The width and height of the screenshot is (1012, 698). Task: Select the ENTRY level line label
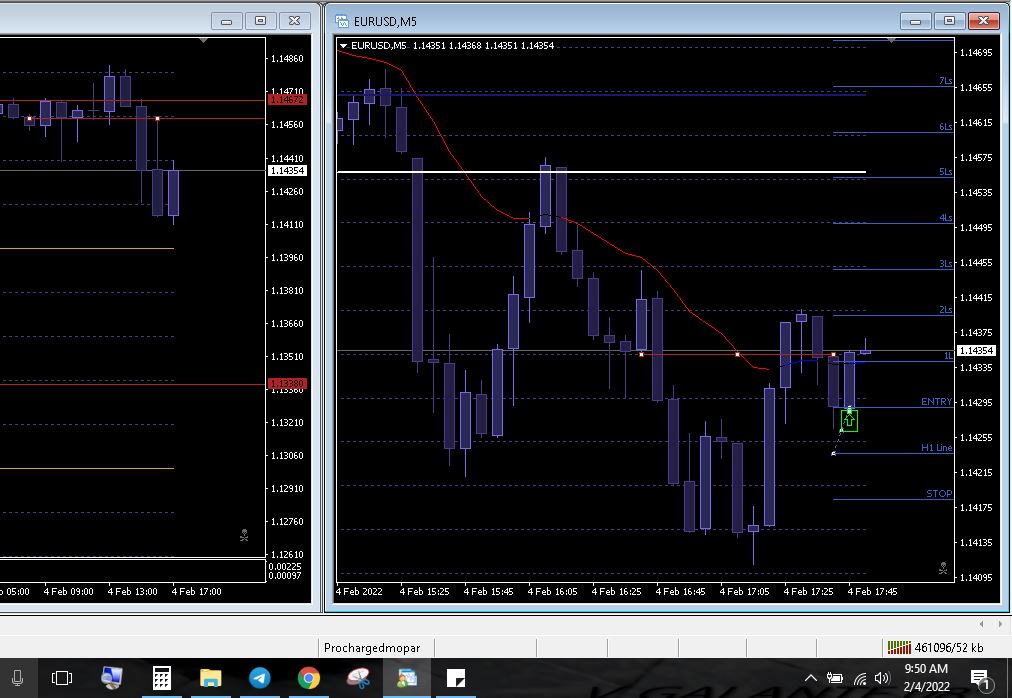tap(936, 402)
